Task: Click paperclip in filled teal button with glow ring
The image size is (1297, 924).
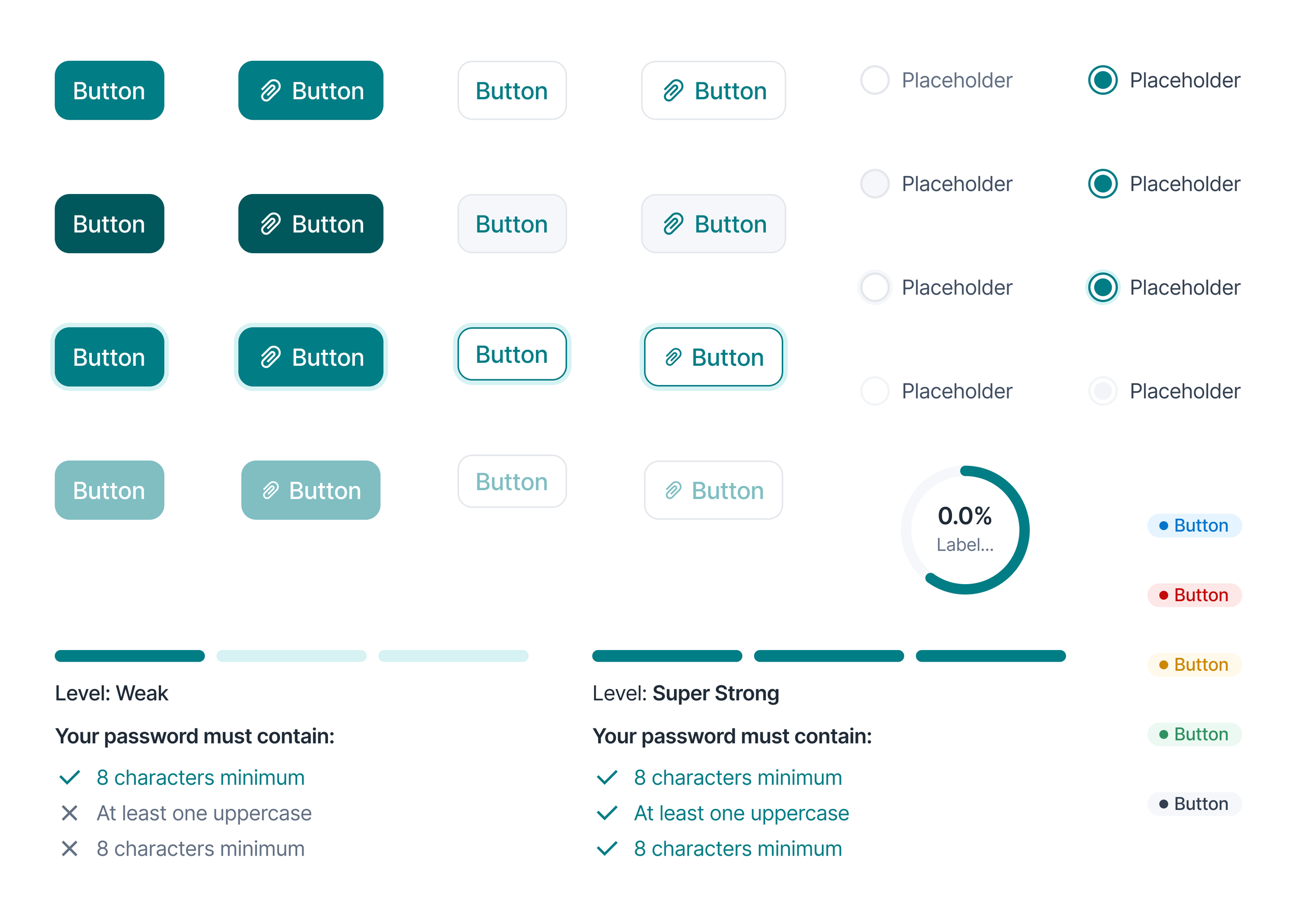Action: coord(270,357)
